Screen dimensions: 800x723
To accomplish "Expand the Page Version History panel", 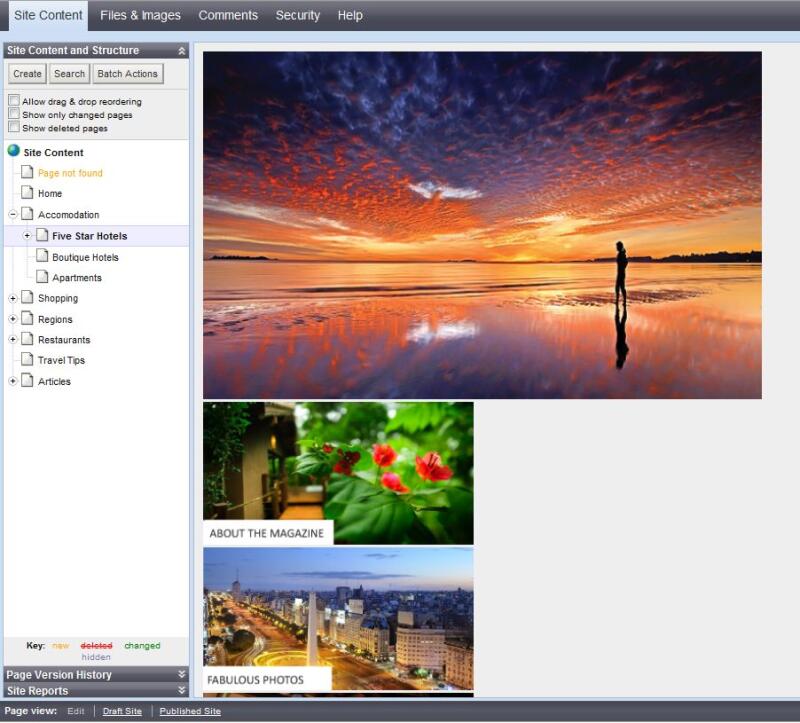I will pyautogui.click(x=182, y=675).
